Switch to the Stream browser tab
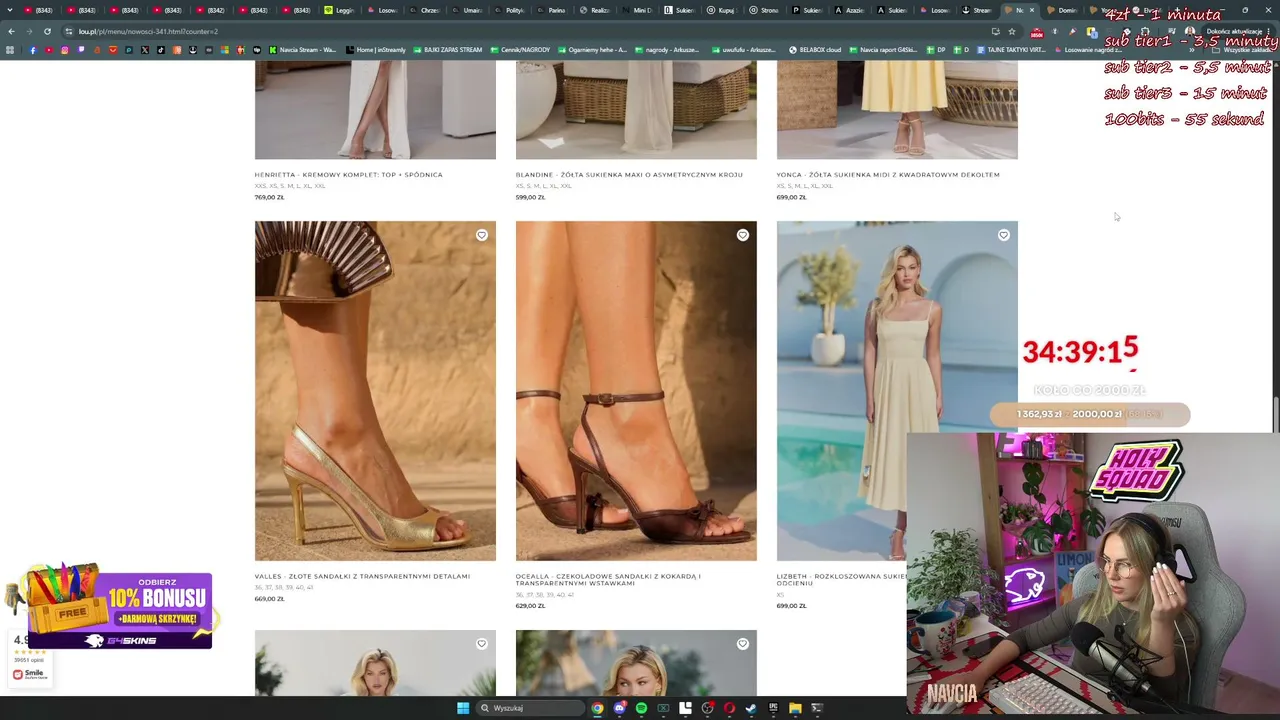Image resolution: width=1280 pixels, height=720 pixels. 978,10
